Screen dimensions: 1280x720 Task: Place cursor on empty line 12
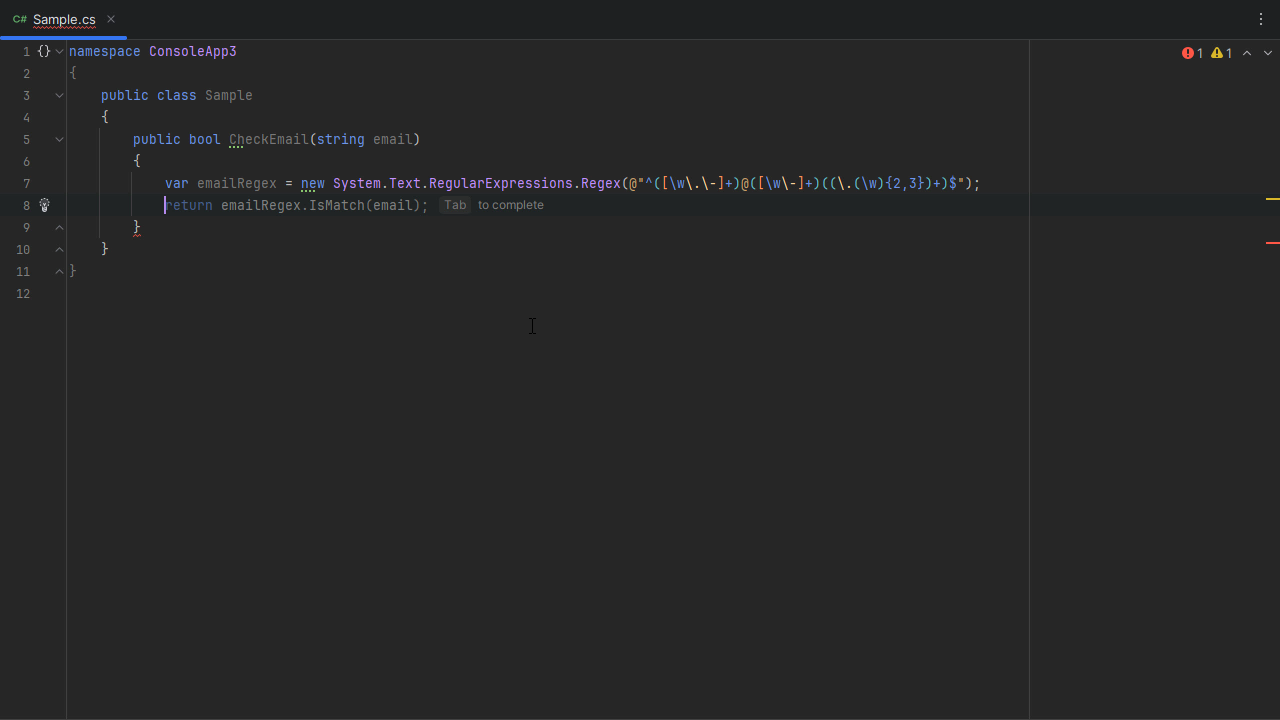[300, 293]
